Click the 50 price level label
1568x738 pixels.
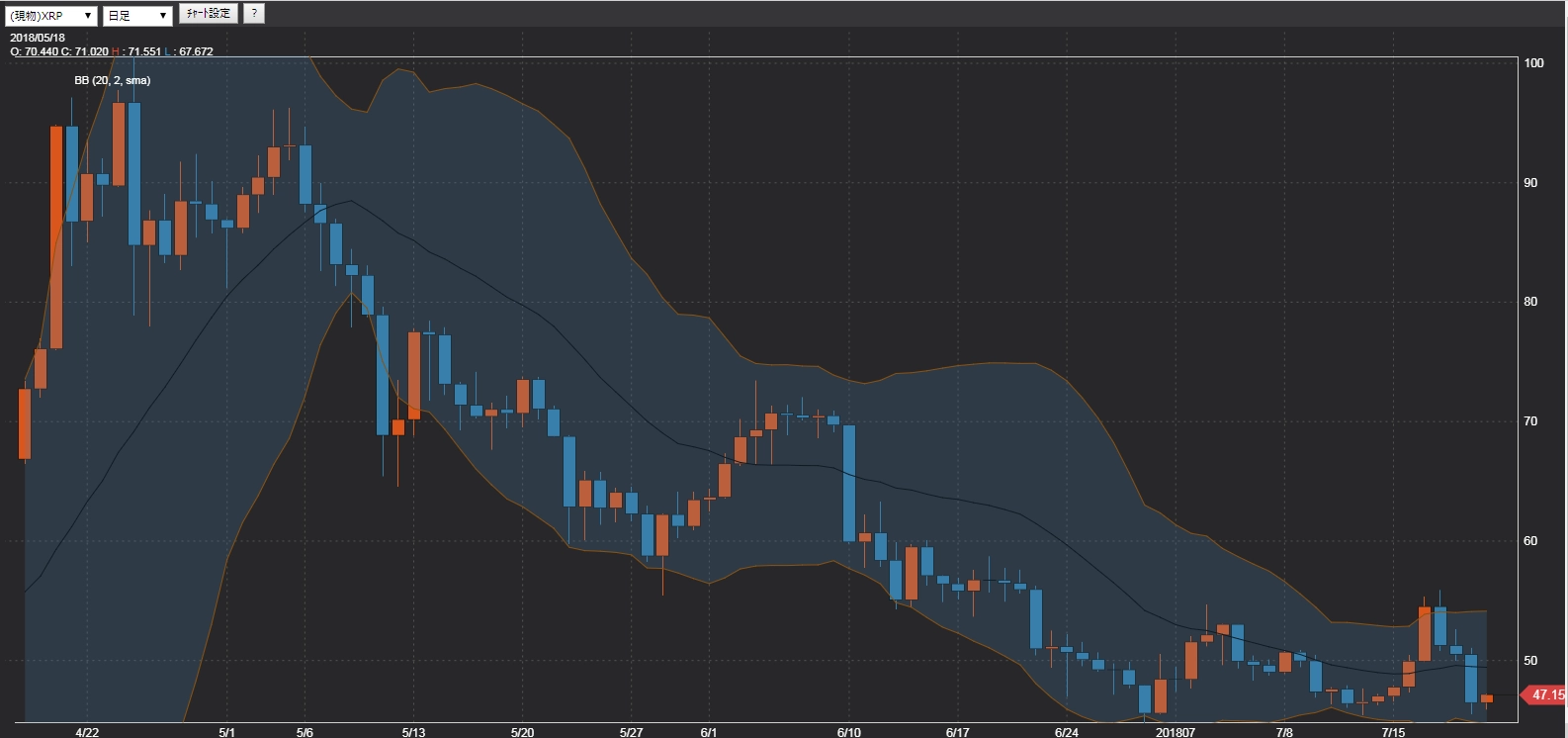1530,661
